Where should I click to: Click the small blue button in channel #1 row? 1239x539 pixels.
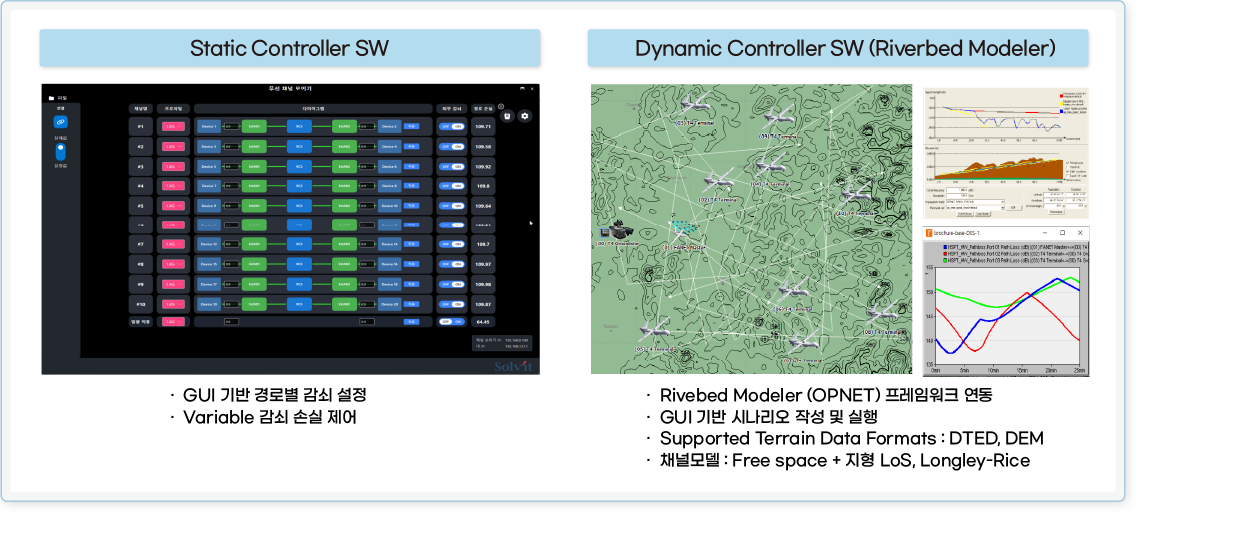[412, 126]
